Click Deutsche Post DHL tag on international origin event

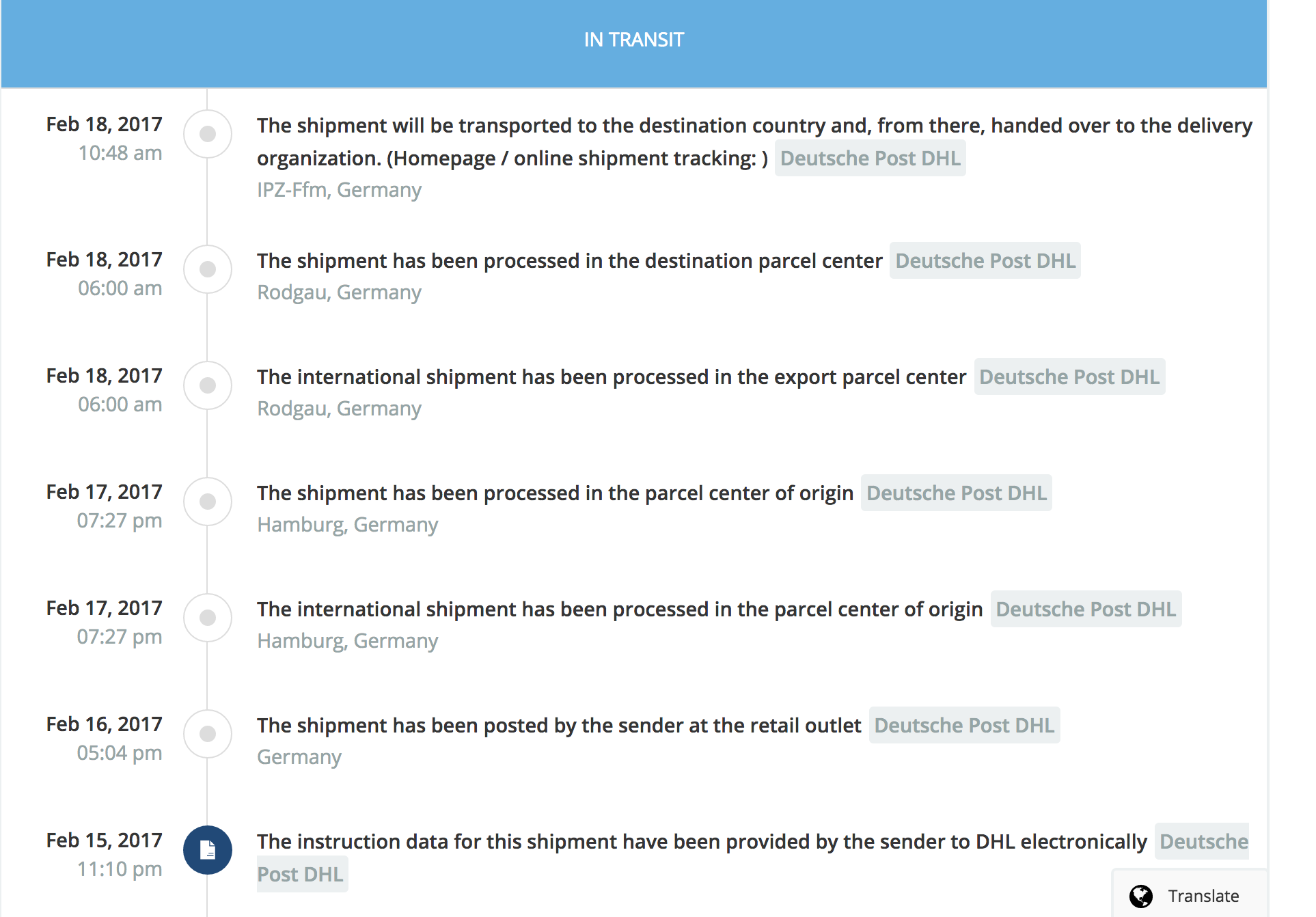pos(1085,610)
